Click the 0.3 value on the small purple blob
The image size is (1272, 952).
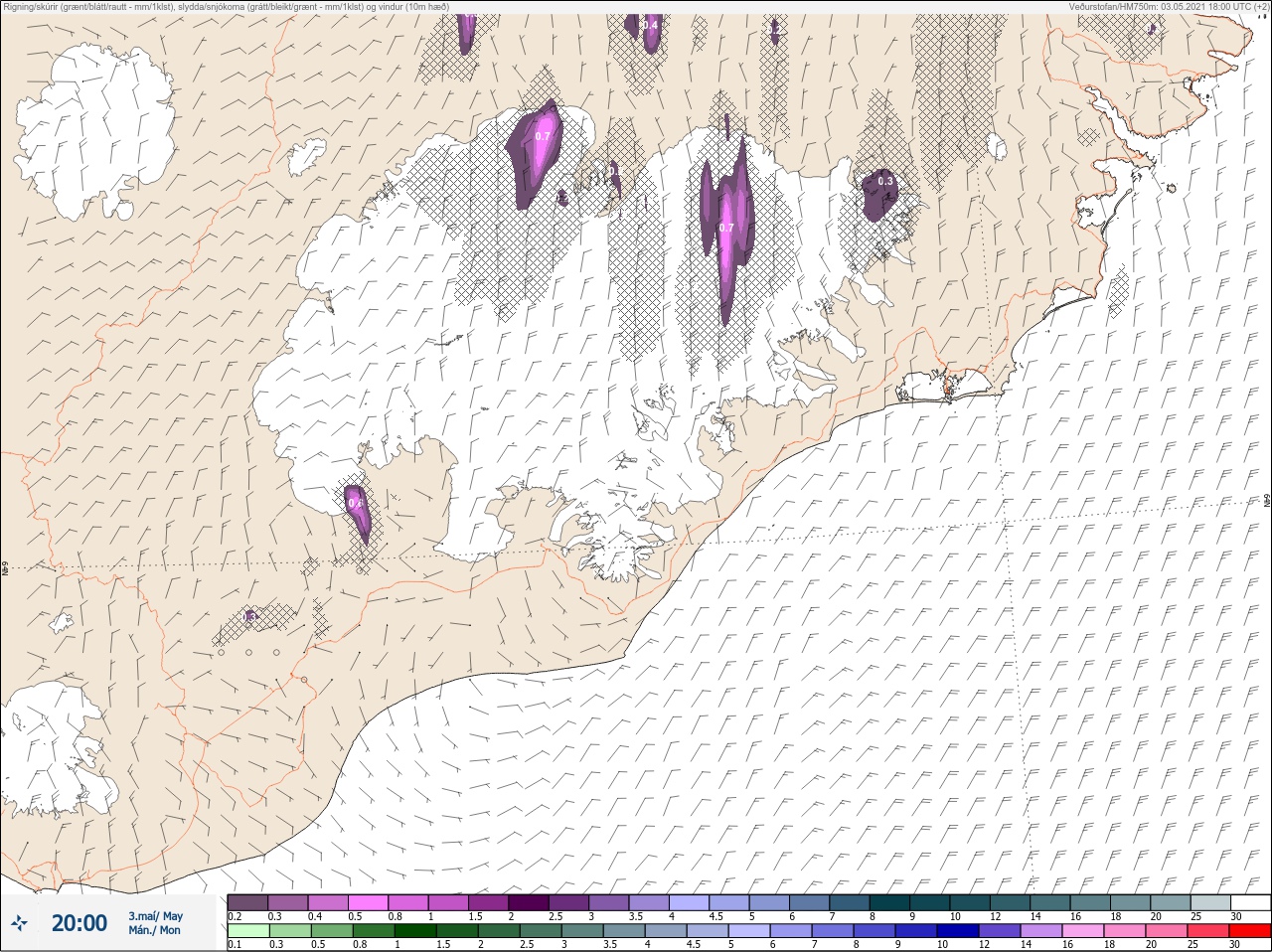pos(884,181)
